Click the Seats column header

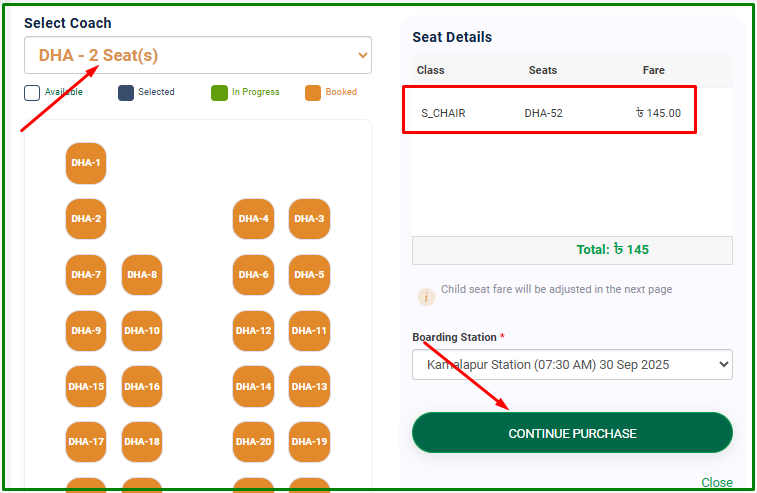point(543,70)
